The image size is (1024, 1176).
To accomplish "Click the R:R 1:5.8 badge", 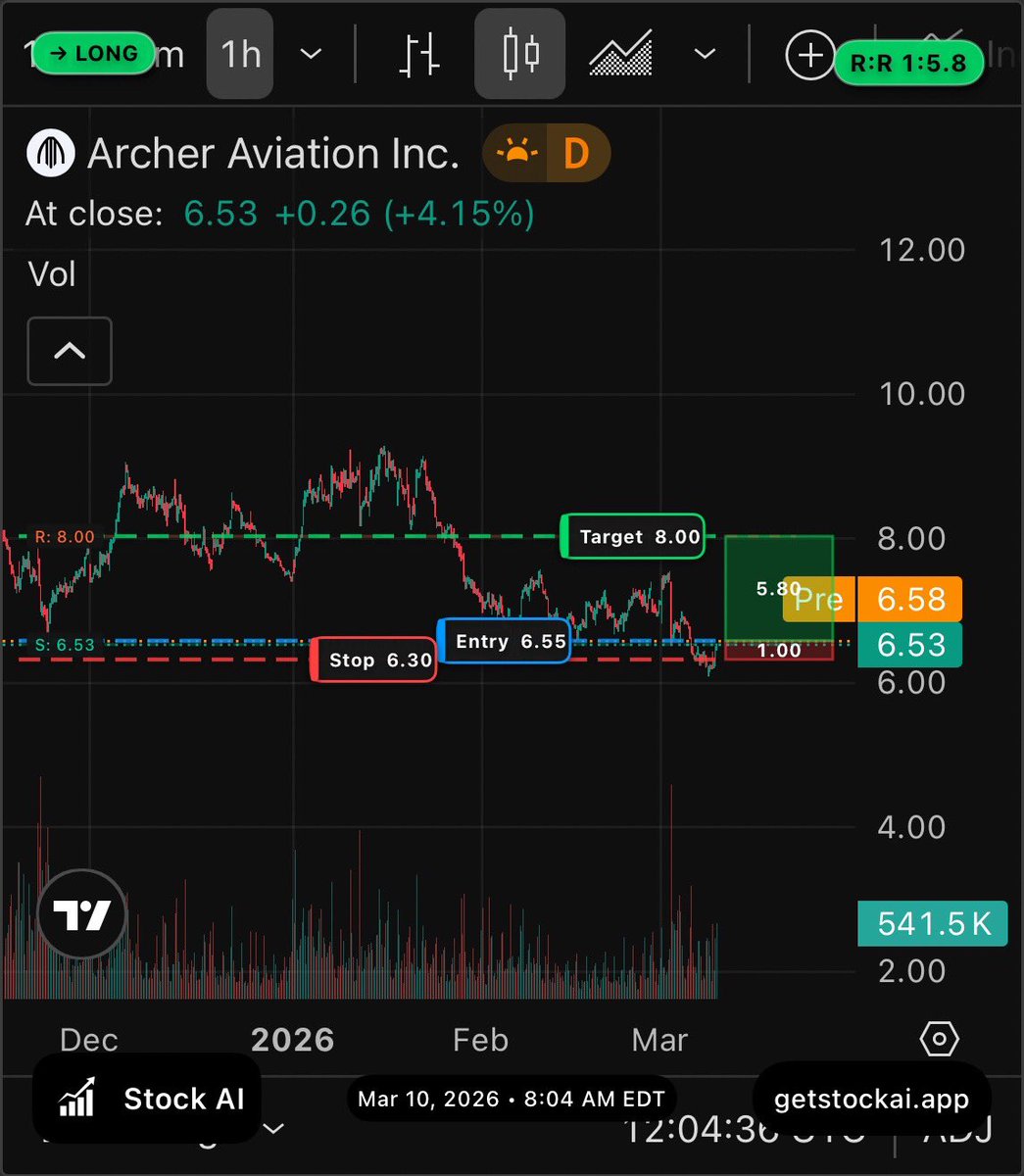I will pyautogui.click(x=908, y=65).
